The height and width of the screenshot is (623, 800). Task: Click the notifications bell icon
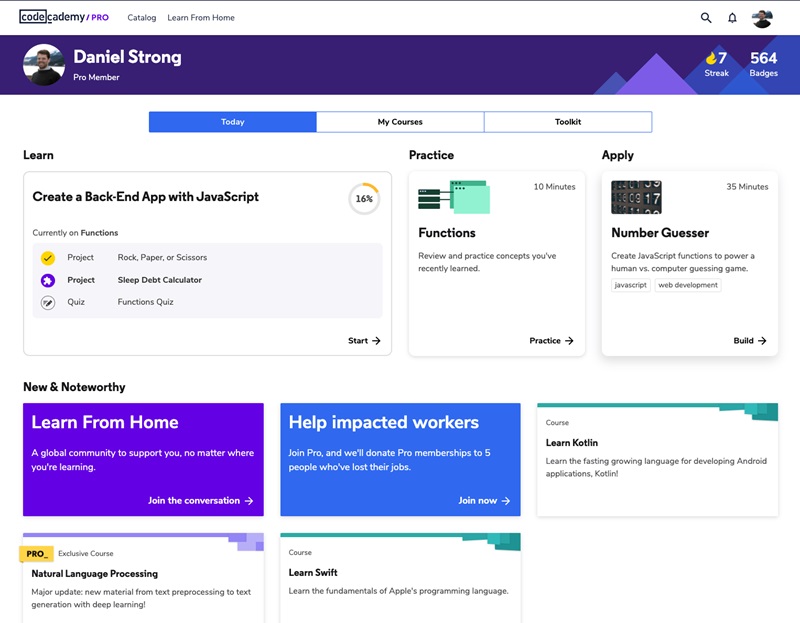point(733,17)
